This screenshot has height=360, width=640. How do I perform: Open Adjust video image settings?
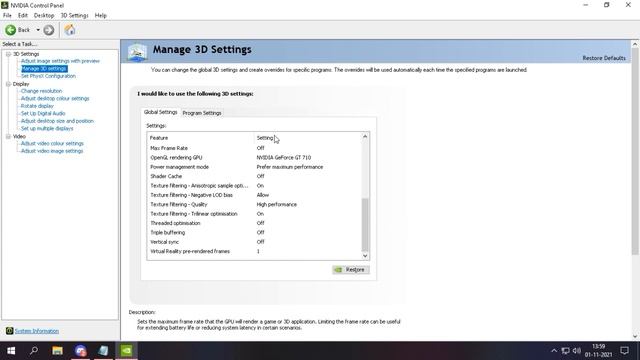pyautogui.click(x=52, y=151)
